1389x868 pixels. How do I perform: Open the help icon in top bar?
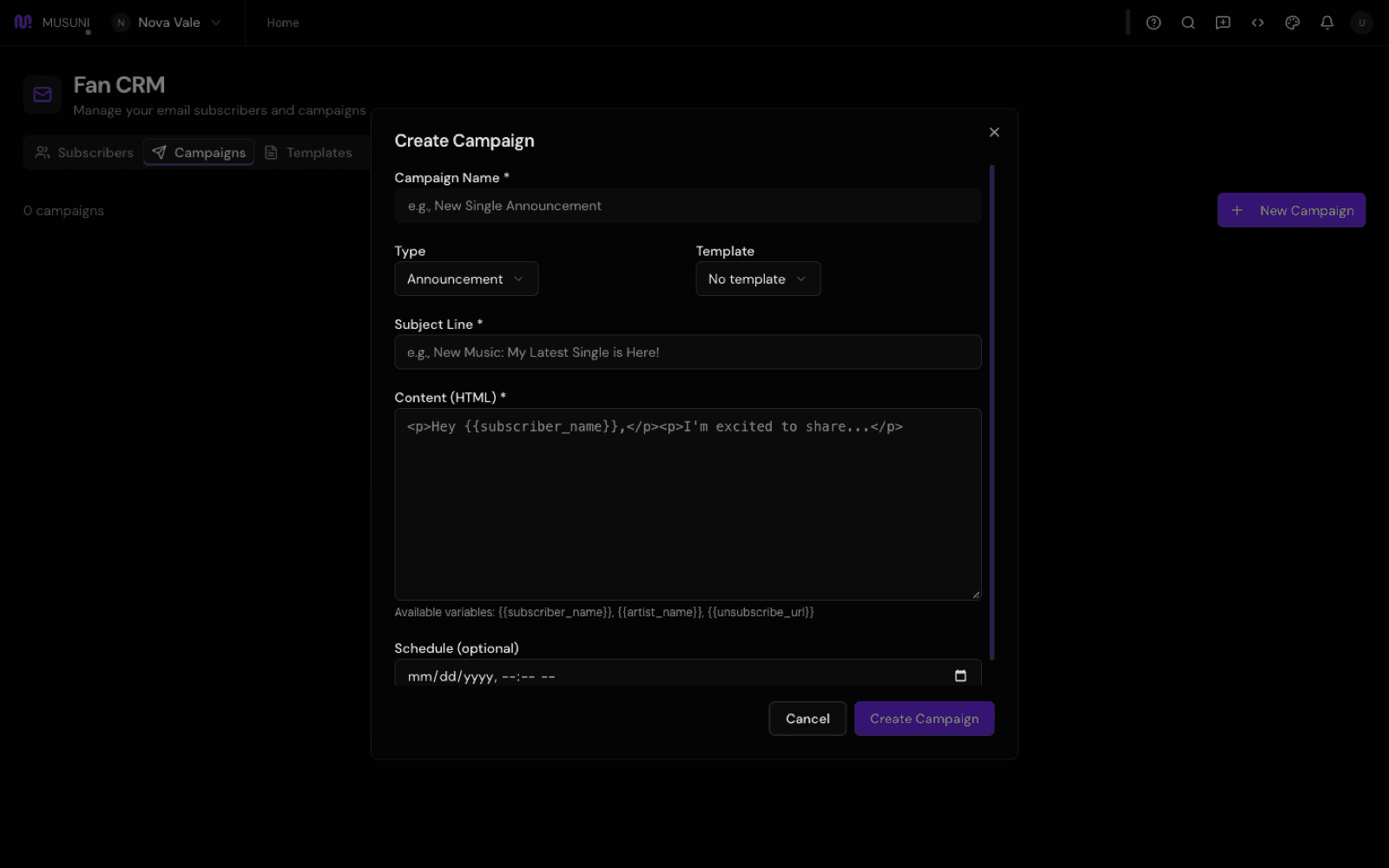1153,23
